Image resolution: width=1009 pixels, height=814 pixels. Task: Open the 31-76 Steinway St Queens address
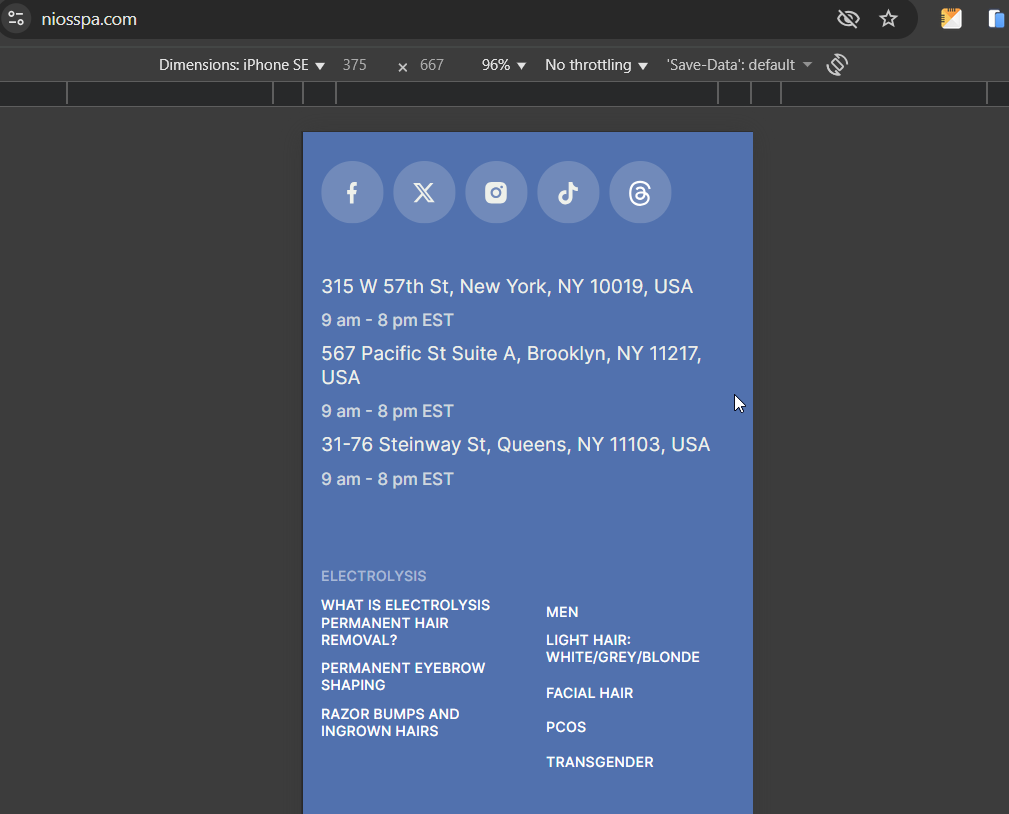[x=515, y=445]
